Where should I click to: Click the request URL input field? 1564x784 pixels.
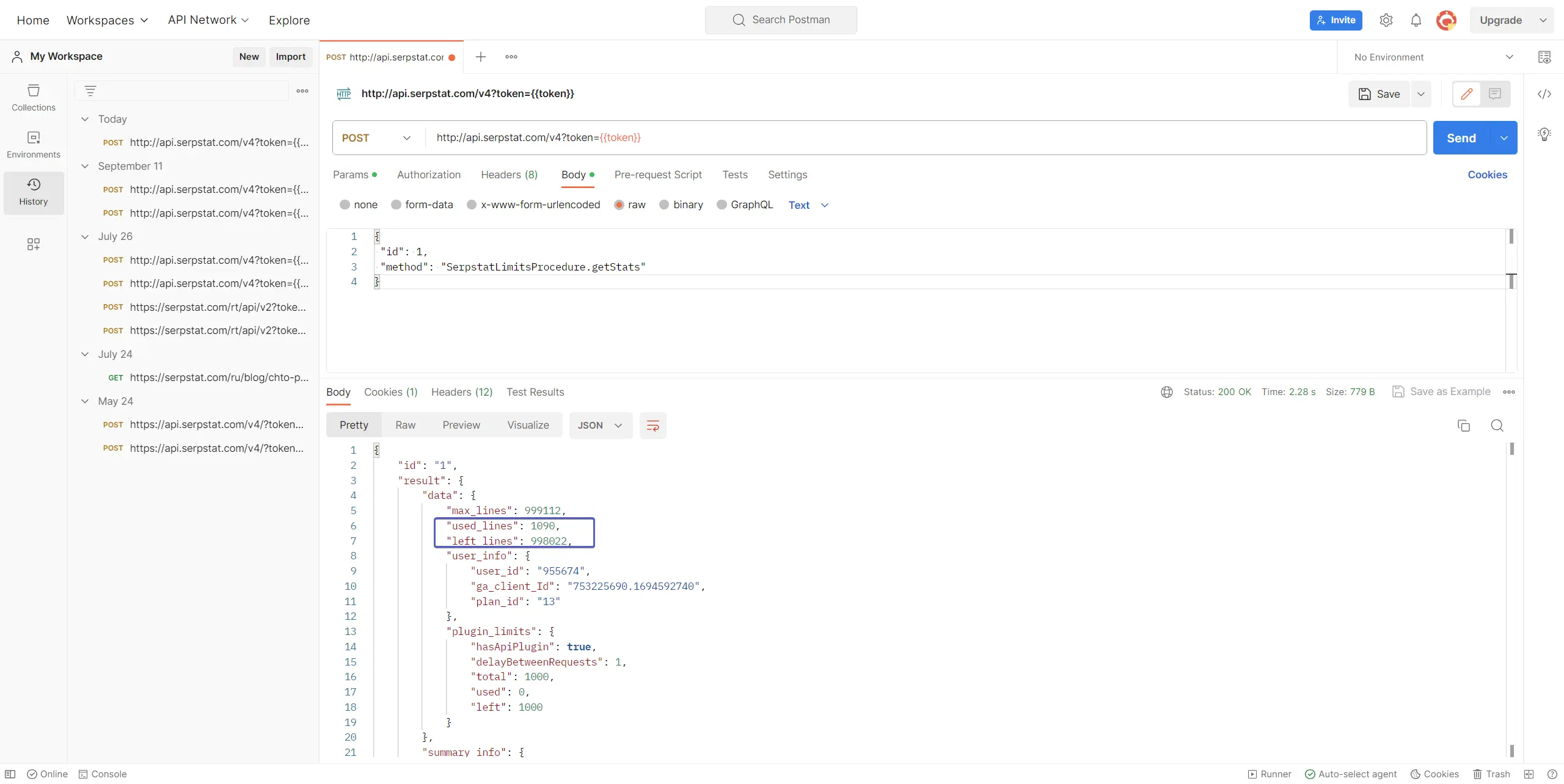926,138
